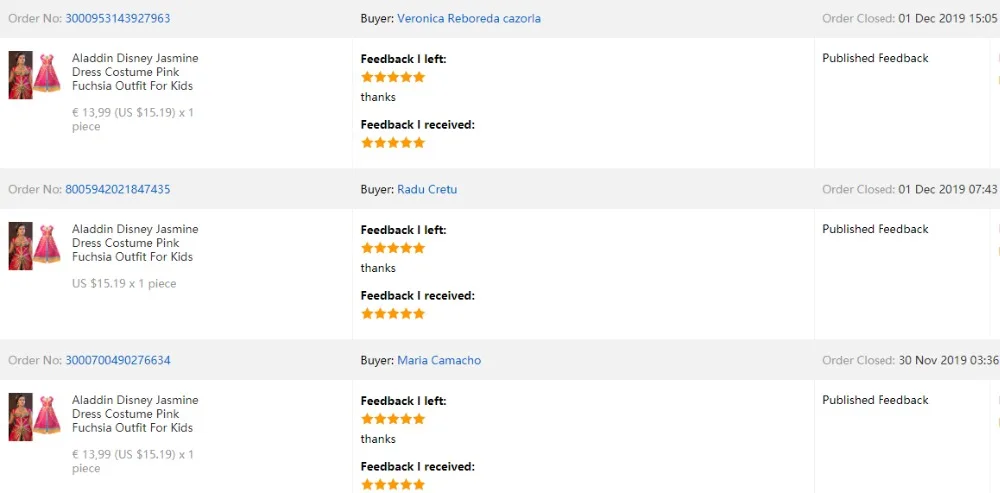Screen dimensions: 1000x493
Task: Click product thumbnail in Veronica Reboreda's order
Action: [x=34, y=75]
